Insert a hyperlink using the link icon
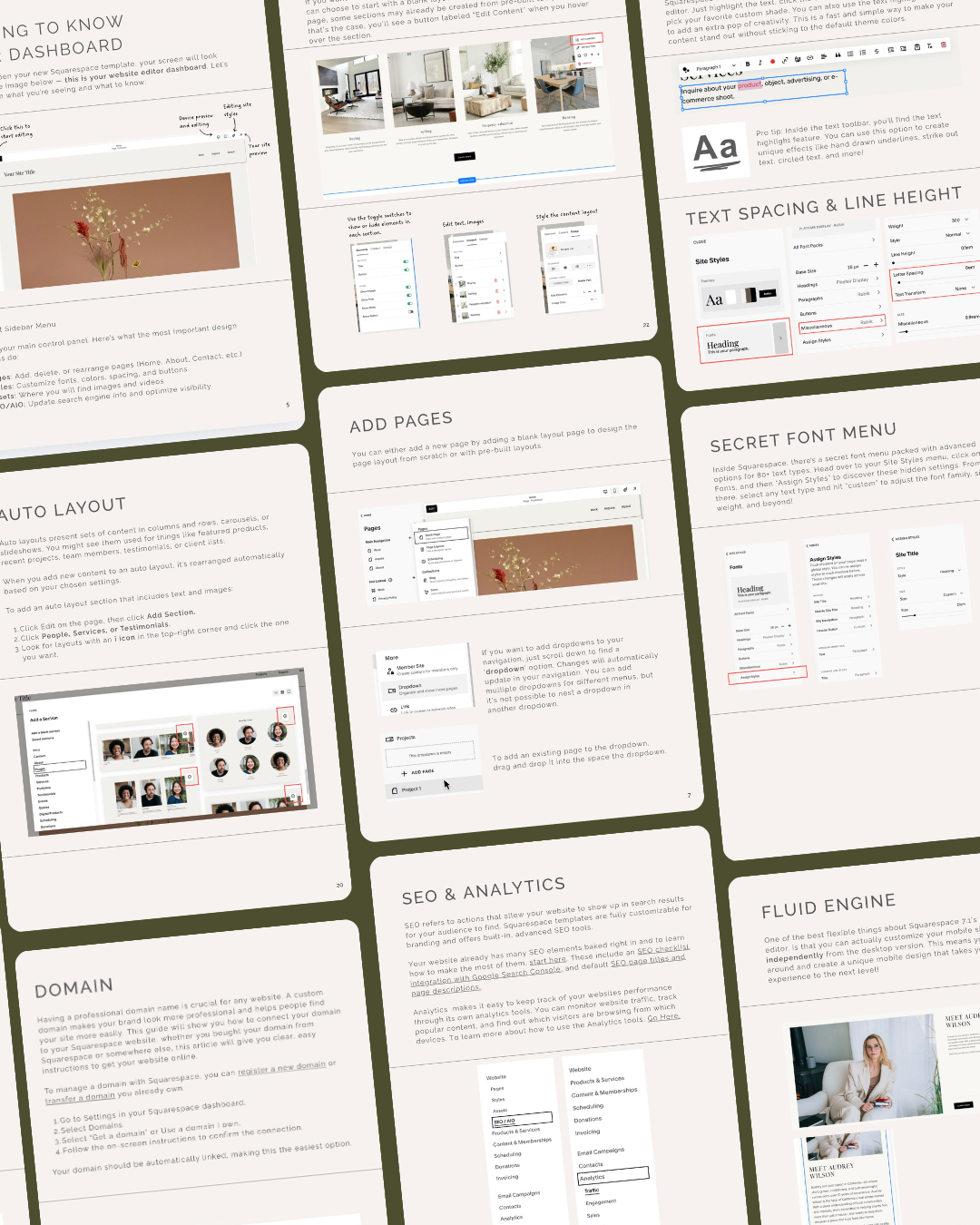The width and height of the screenshot is (980, 1225). pyautogui.click(x=810, y=56)
